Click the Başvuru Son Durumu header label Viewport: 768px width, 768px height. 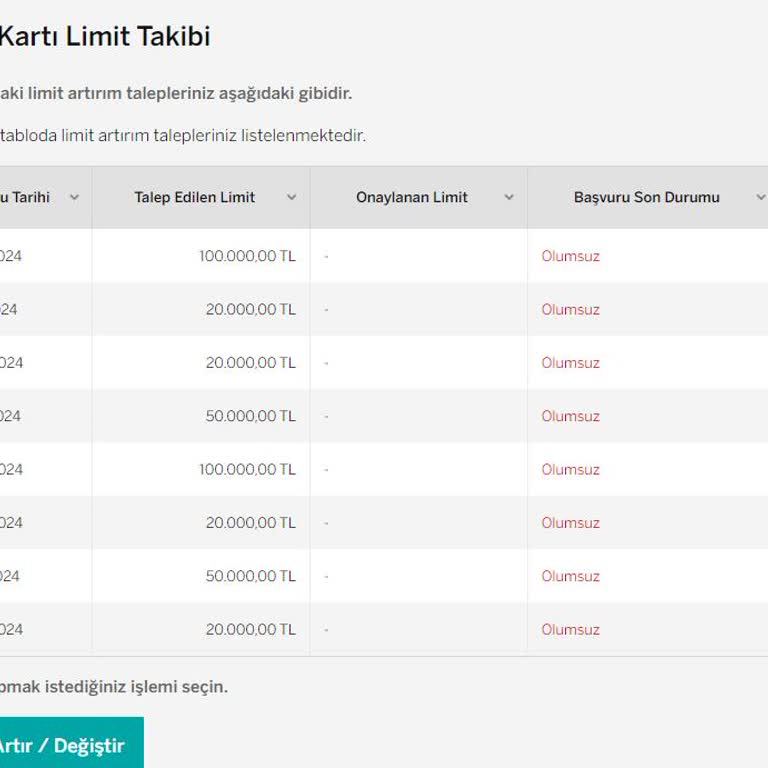pos(647,197)
